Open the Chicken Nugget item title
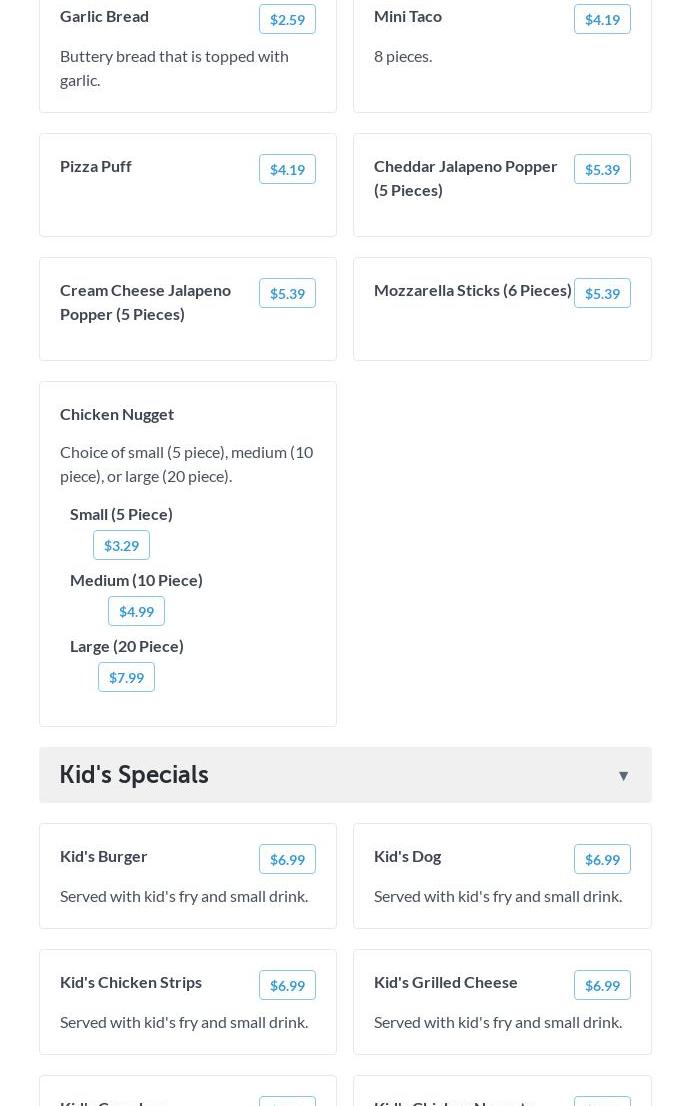Viewport: 690px width, 1106px height. pyautogui.click(x=117, y=414)
